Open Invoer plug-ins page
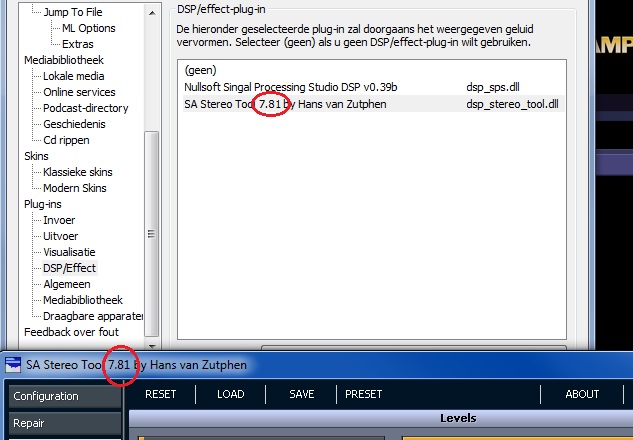This screenshot has height=440, width=633. click(x=59, y=220)
